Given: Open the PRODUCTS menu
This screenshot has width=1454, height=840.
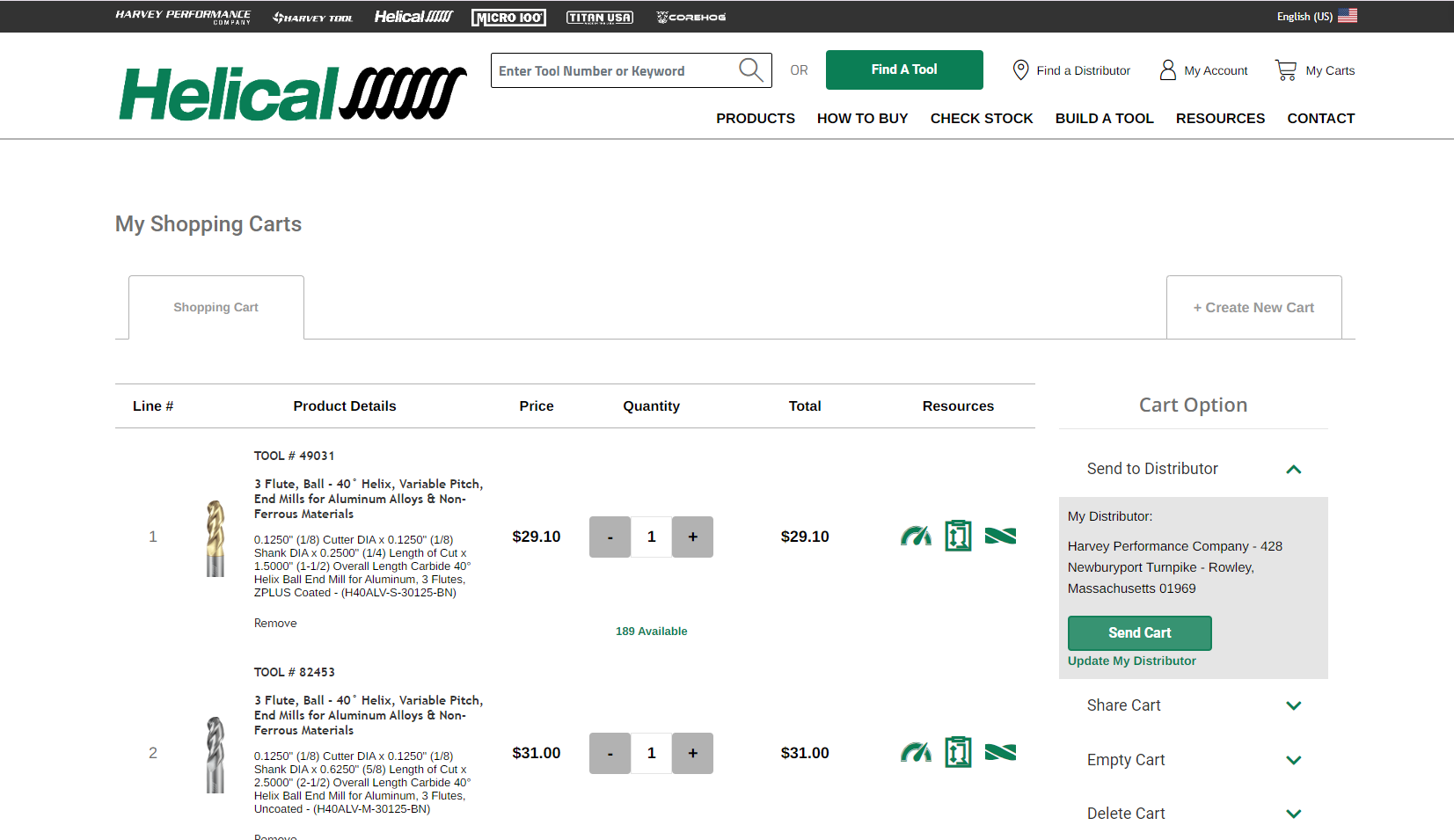Looking at the screenshot, I should coord(755,118).
